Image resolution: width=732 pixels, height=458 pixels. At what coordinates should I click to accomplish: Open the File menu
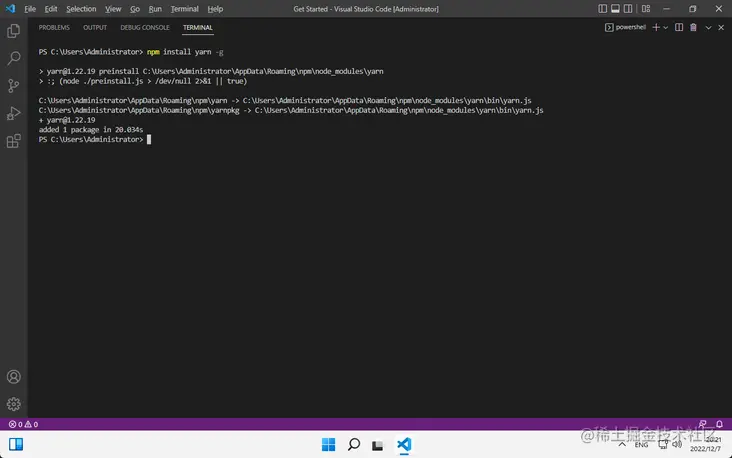click(30, 9)
